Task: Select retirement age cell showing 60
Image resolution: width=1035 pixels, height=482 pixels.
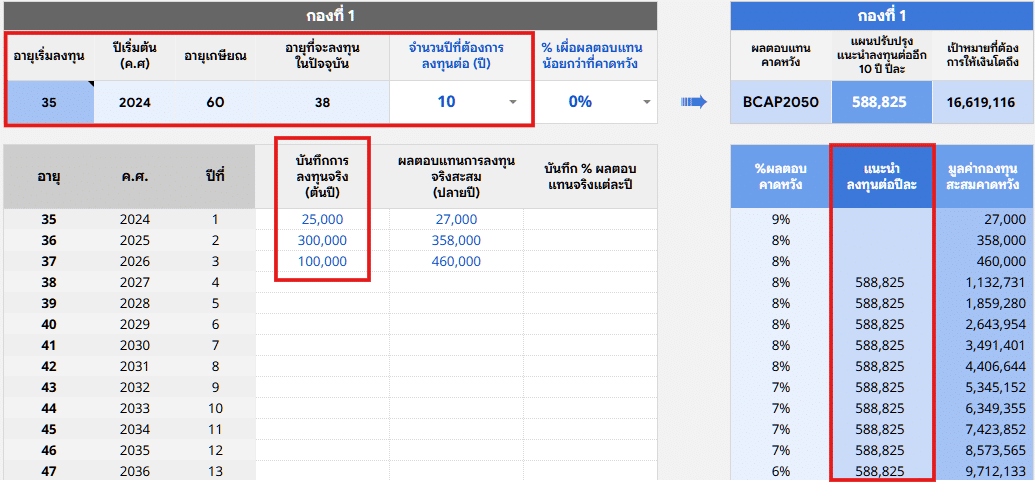Action: point(215,102)
